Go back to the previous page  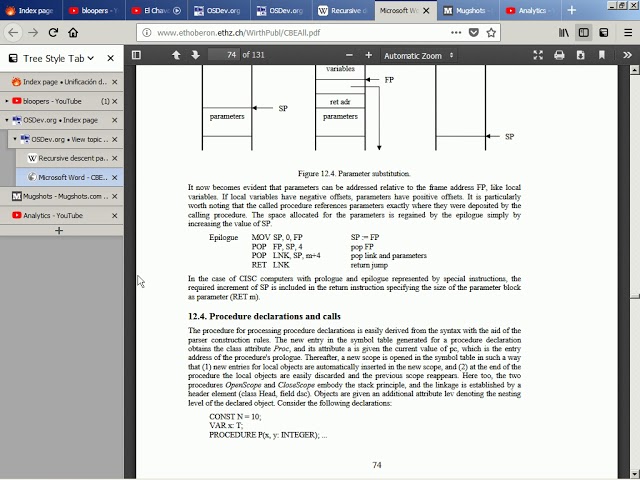(x=13, y=33)
